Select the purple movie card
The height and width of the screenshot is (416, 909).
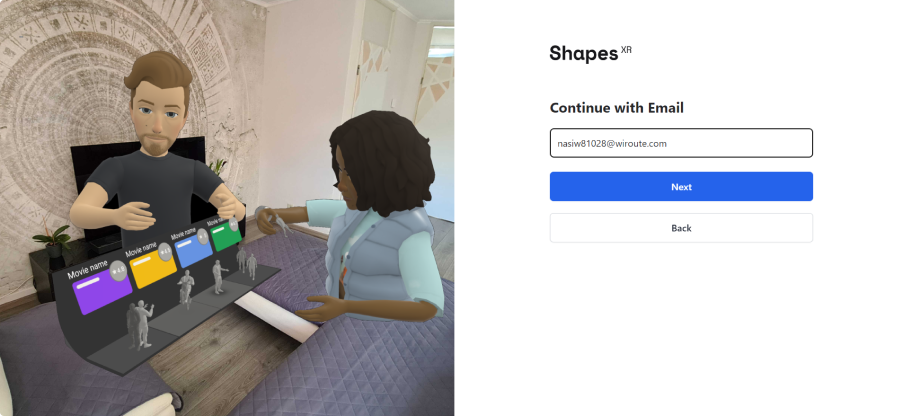click(102, 293)
